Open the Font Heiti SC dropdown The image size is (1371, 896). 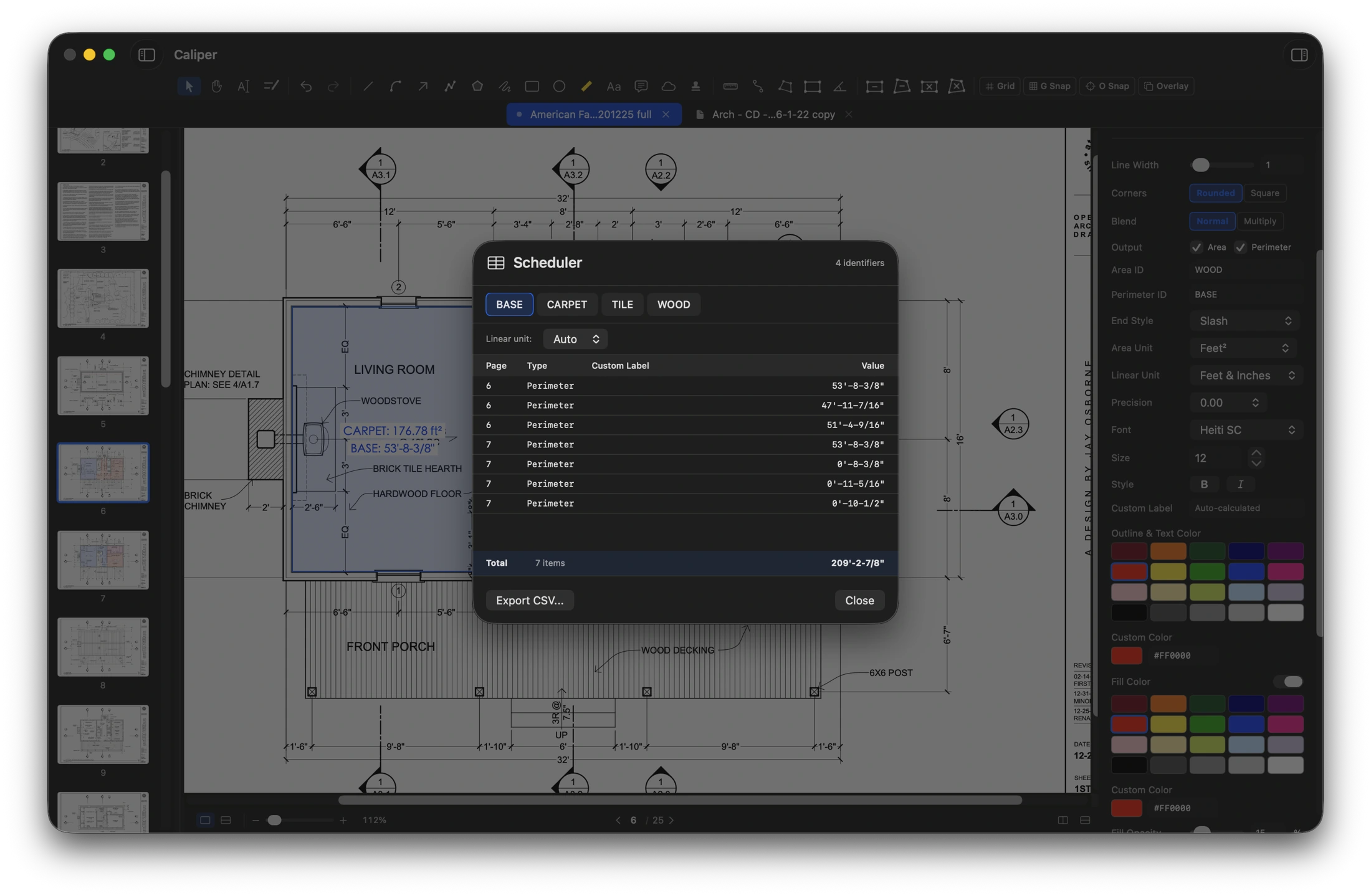click(x=1246, y=430)
